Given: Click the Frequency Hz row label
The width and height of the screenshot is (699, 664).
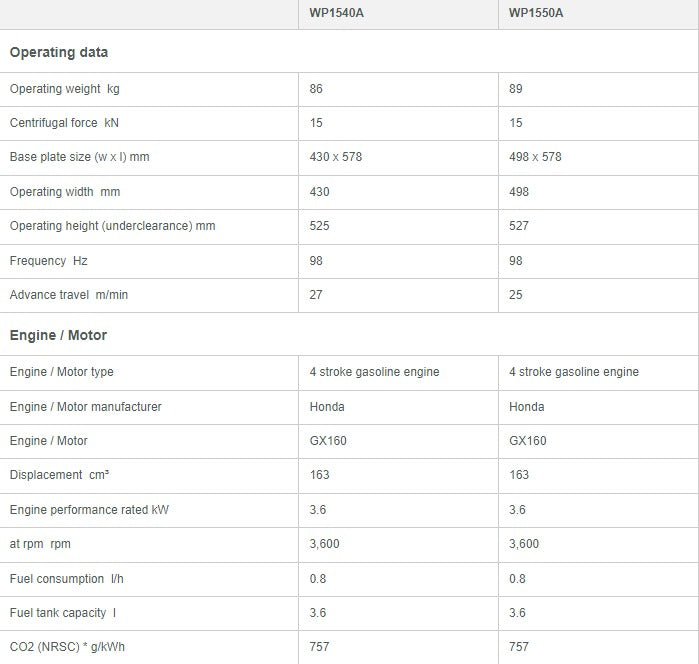Looking at the screenshot, I should [x=49, y=261].
